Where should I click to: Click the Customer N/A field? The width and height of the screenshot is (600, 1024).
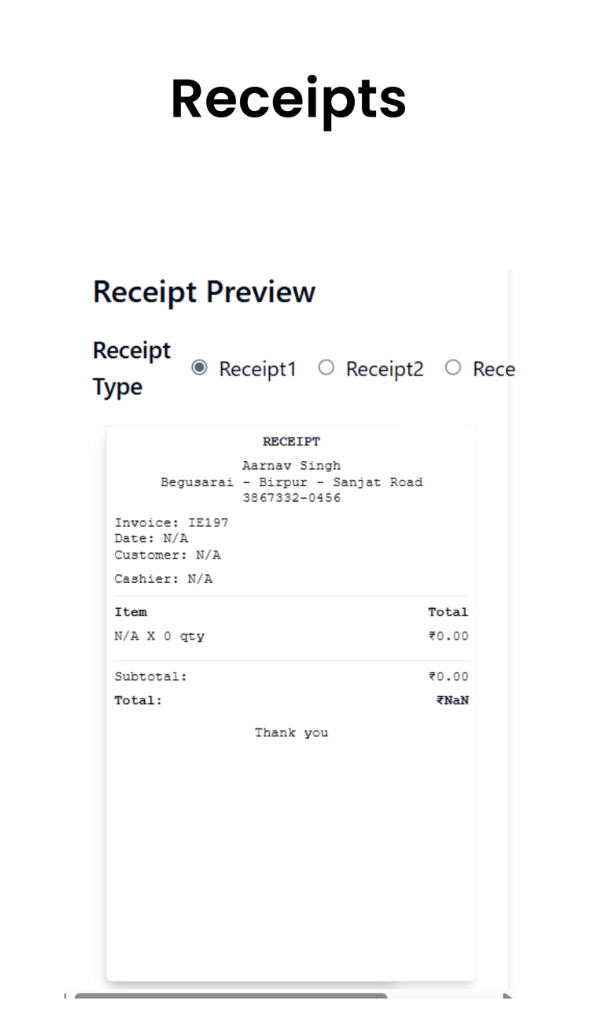click(163, 555)
